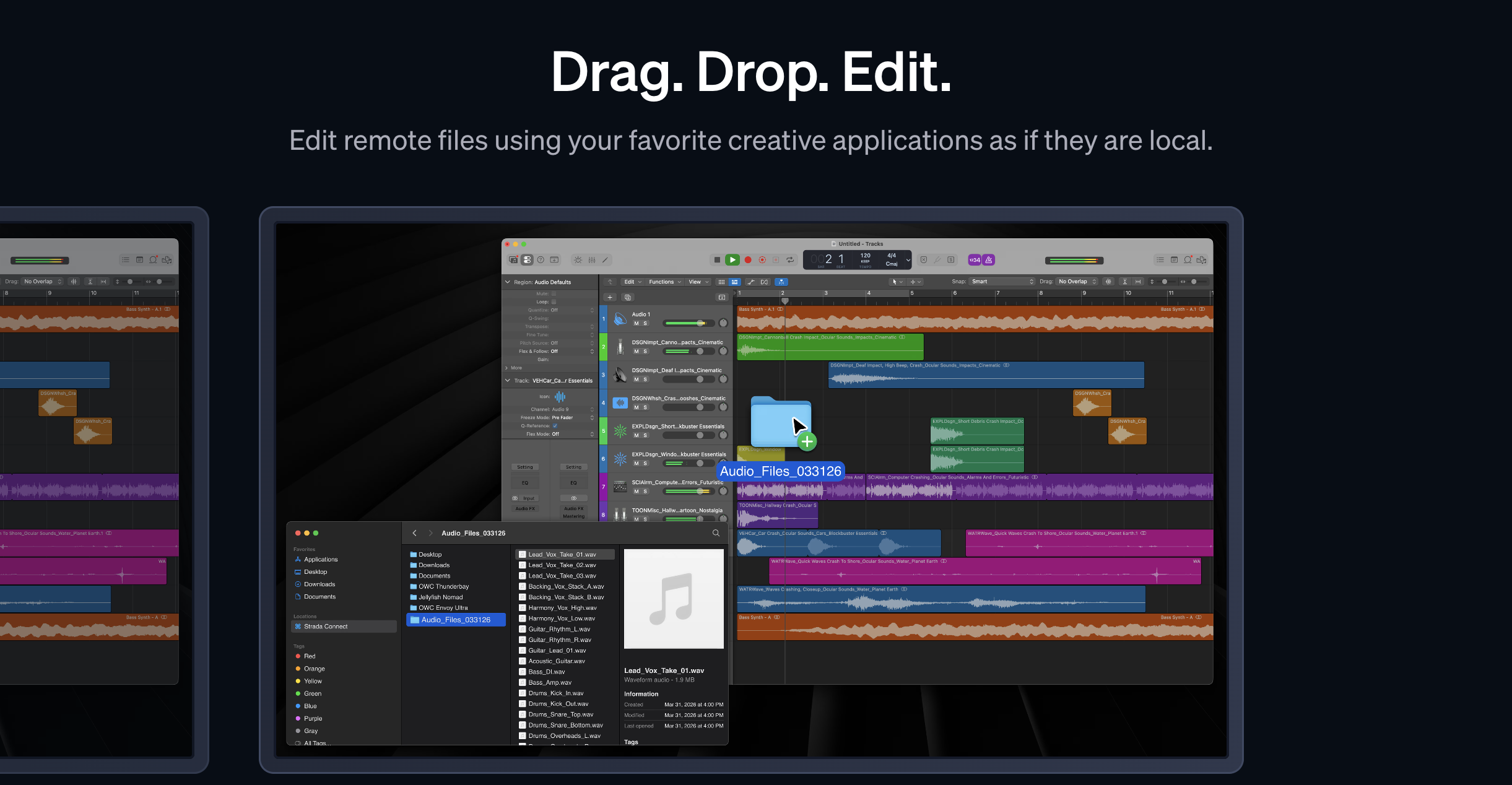
Task: Toggle the blue Catch Playhead button
Action: [x=781, y=282]
